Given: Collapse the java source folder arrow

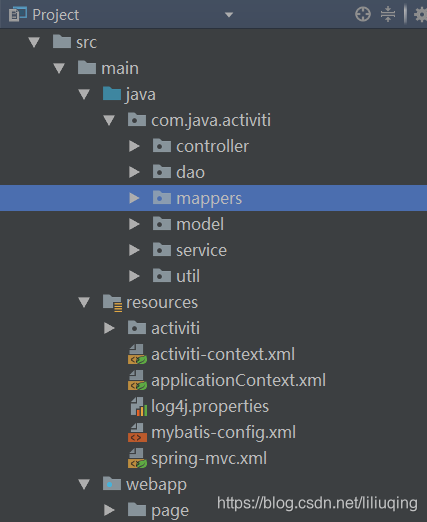Looking at the screenshot, I should pyautogui.click(x=84, y=94).
